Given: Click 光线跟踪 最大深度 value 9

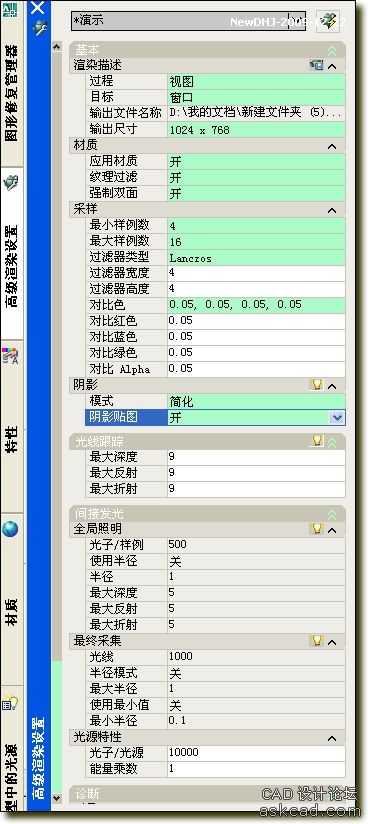Looking at the screenshot, I should (256, 457).
